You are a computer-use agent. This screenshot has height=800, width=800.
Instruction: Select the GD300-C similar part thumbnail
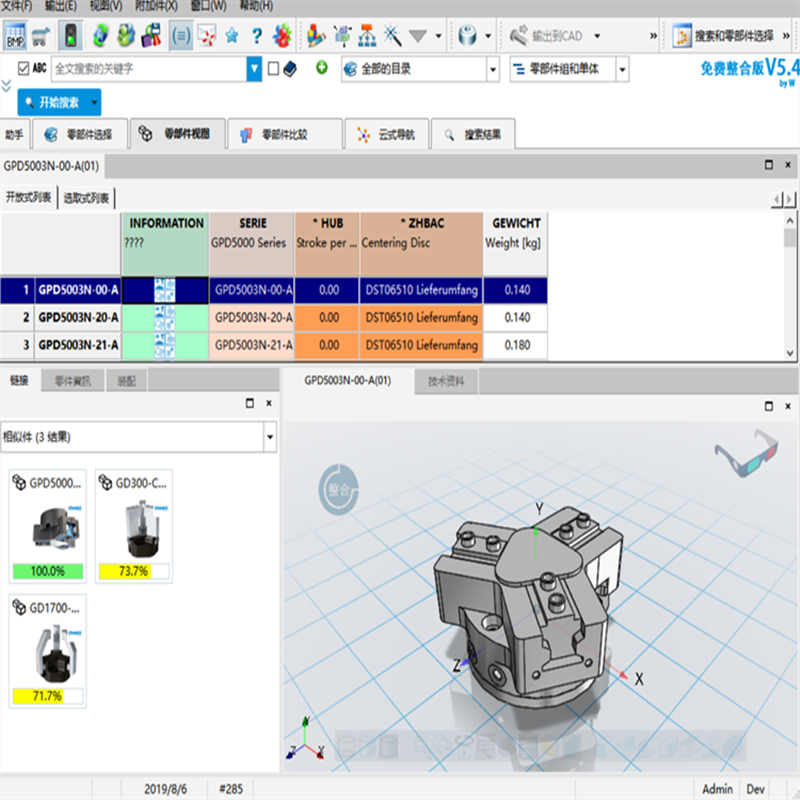pos(134,526)
